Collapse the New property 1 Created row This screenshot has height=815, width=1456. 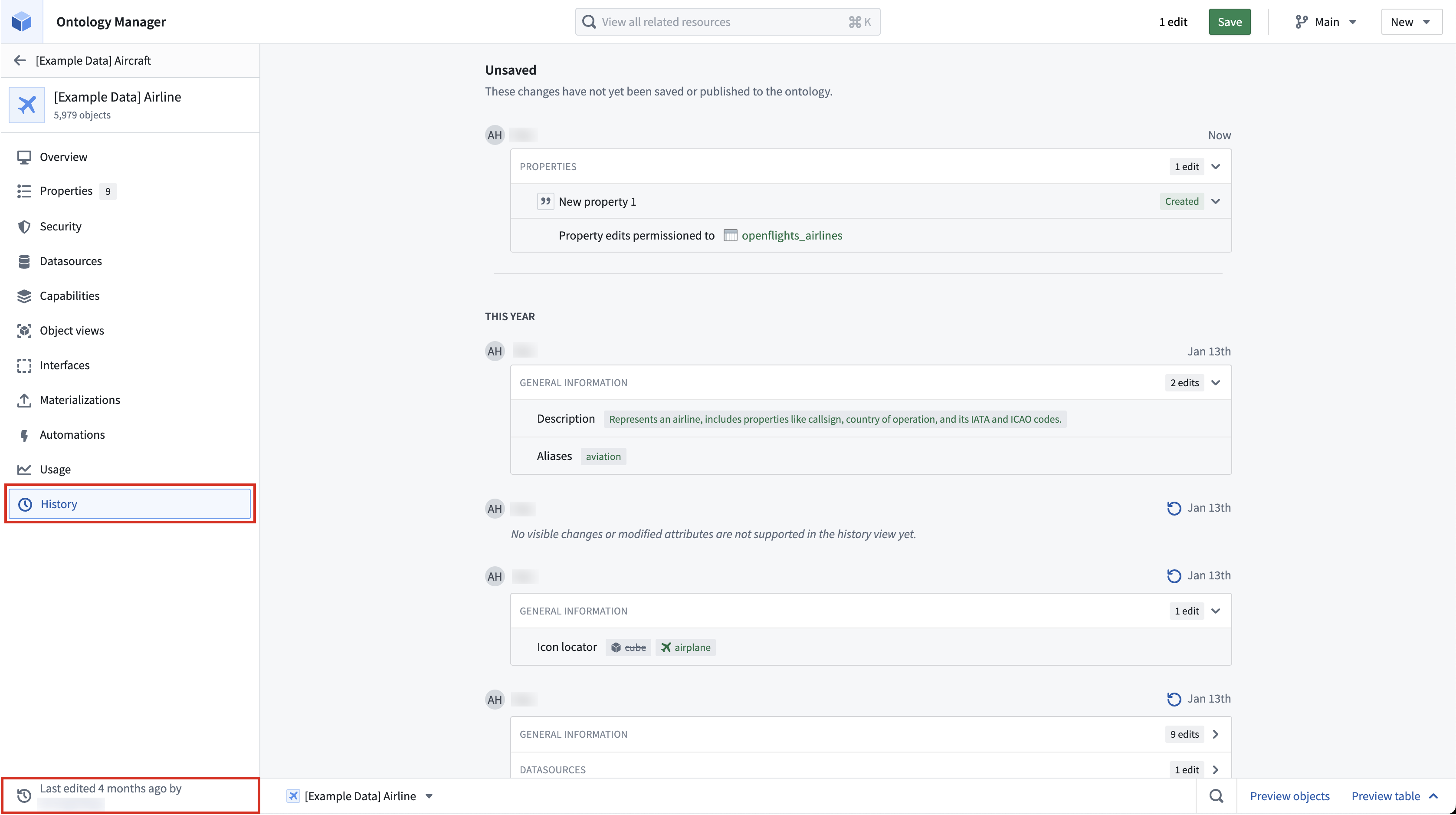[1215, 201]
